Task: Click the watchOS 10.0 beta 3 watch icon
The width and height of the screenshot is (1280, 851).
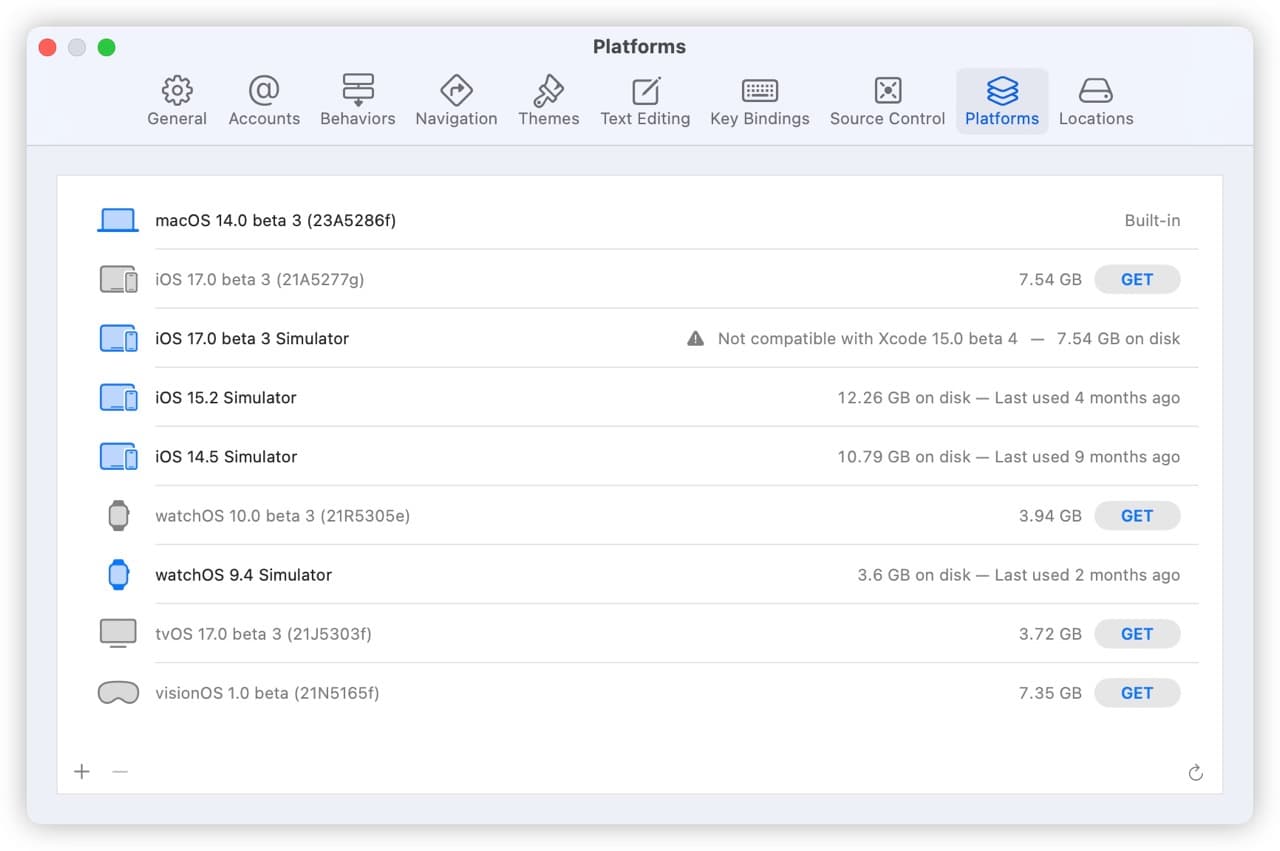Action: pyautogui.click(x=118, y=515)
